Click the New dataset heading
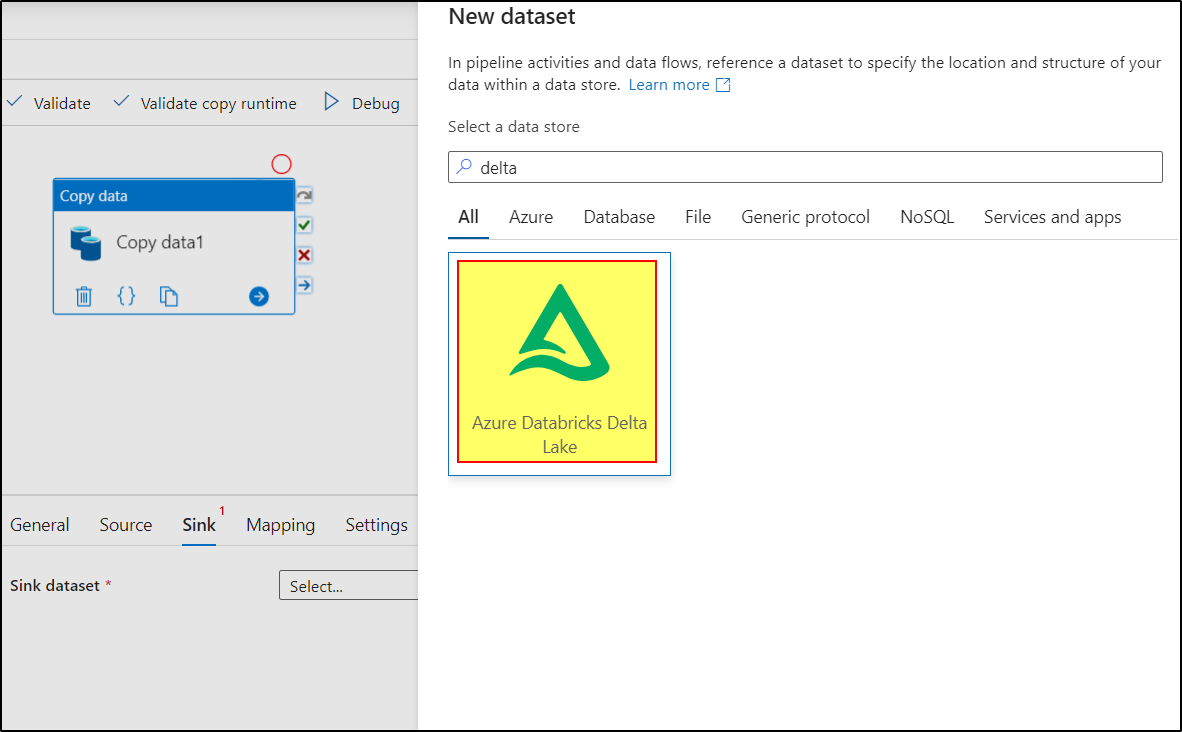This screenshot has height=732, width=1182. tap(512, 16)
